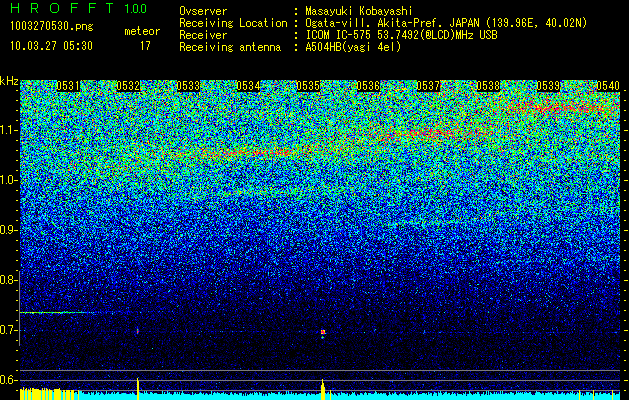Click the 0538 time marker
629x400 pixels.
coord(488,86)
